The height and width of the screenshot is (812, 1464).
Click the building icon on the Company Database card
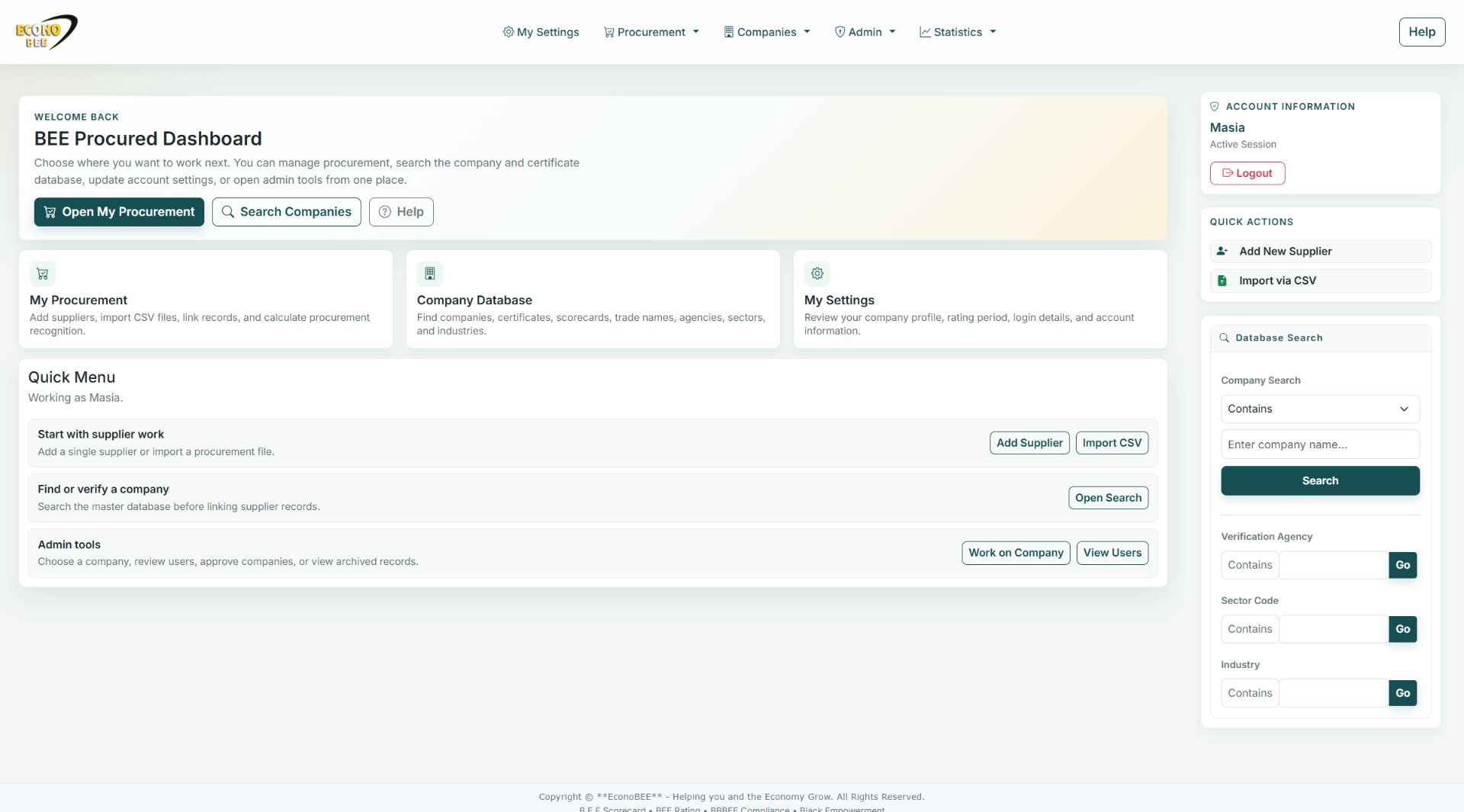430,274
